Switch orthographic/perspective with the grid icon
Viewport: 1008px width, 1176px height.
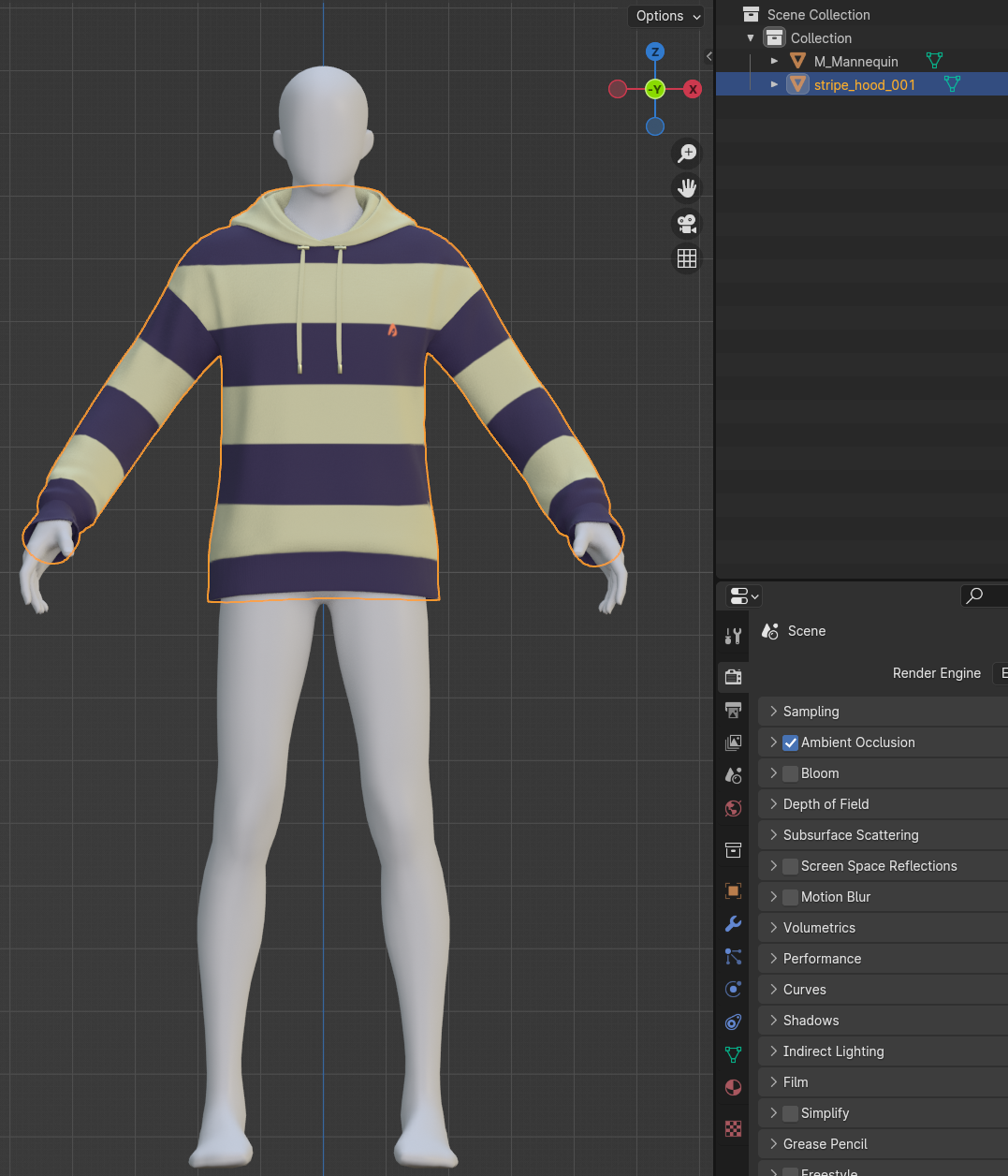687,259
